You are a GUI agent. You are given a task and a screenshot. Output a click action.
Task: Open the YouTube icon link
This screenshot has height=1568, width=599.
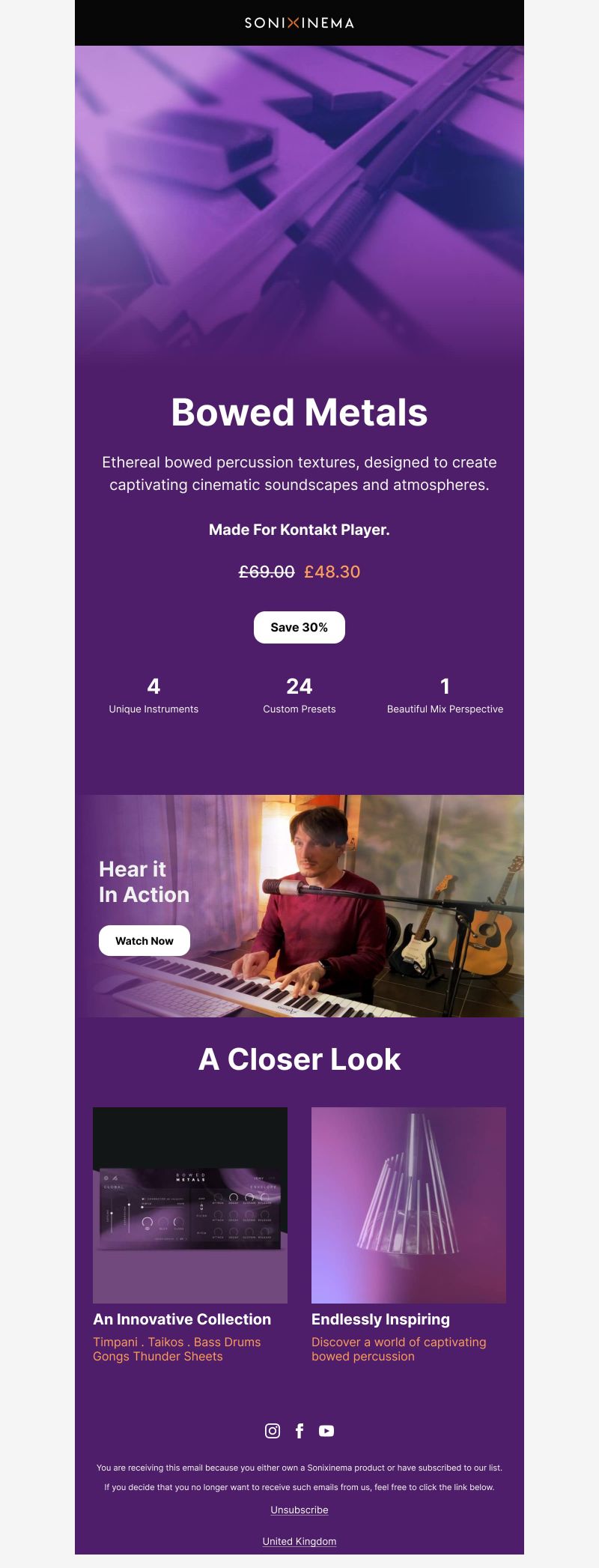point(326,1431)
